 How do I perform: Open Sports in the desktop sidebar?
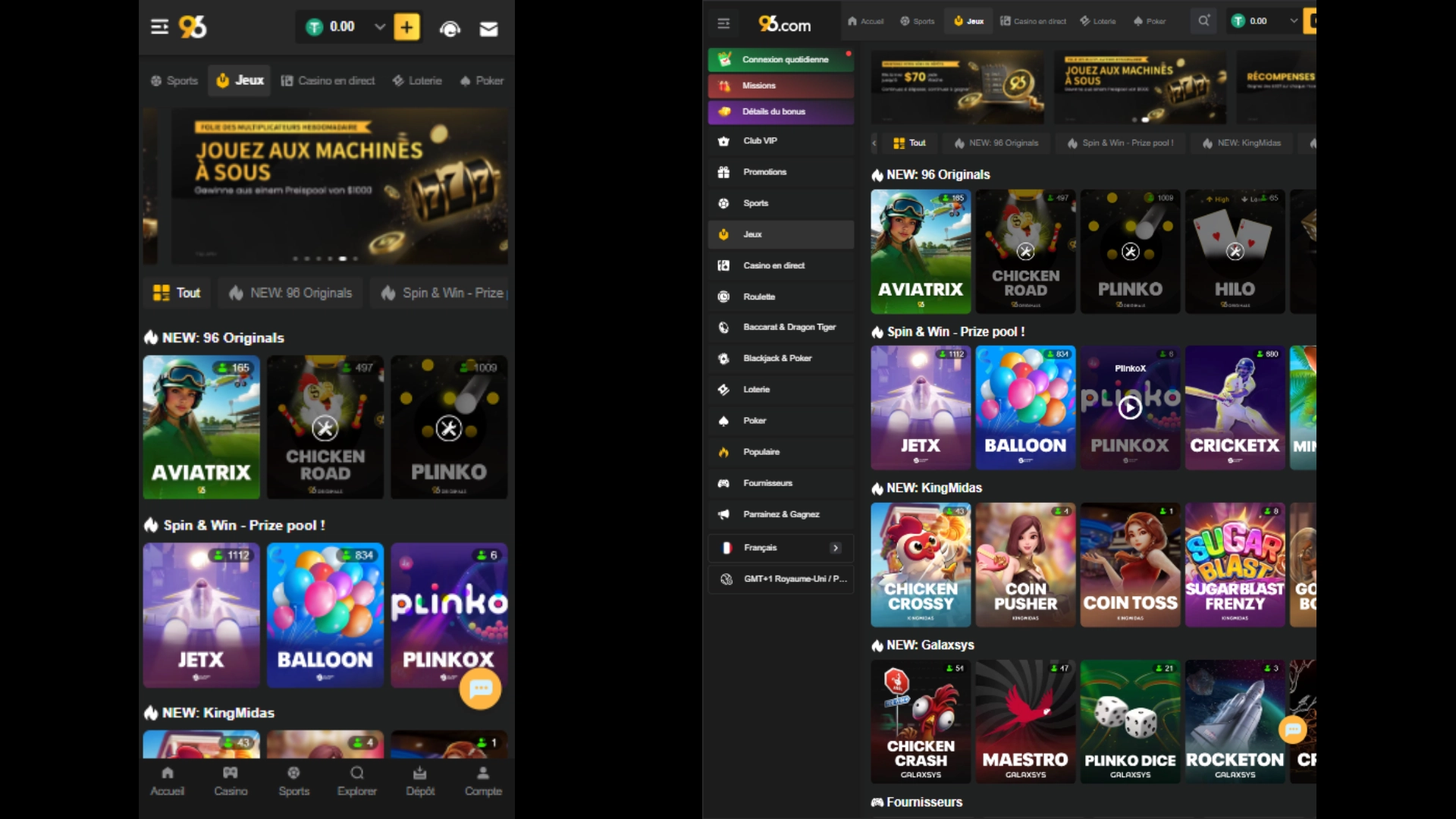point(781,203)
